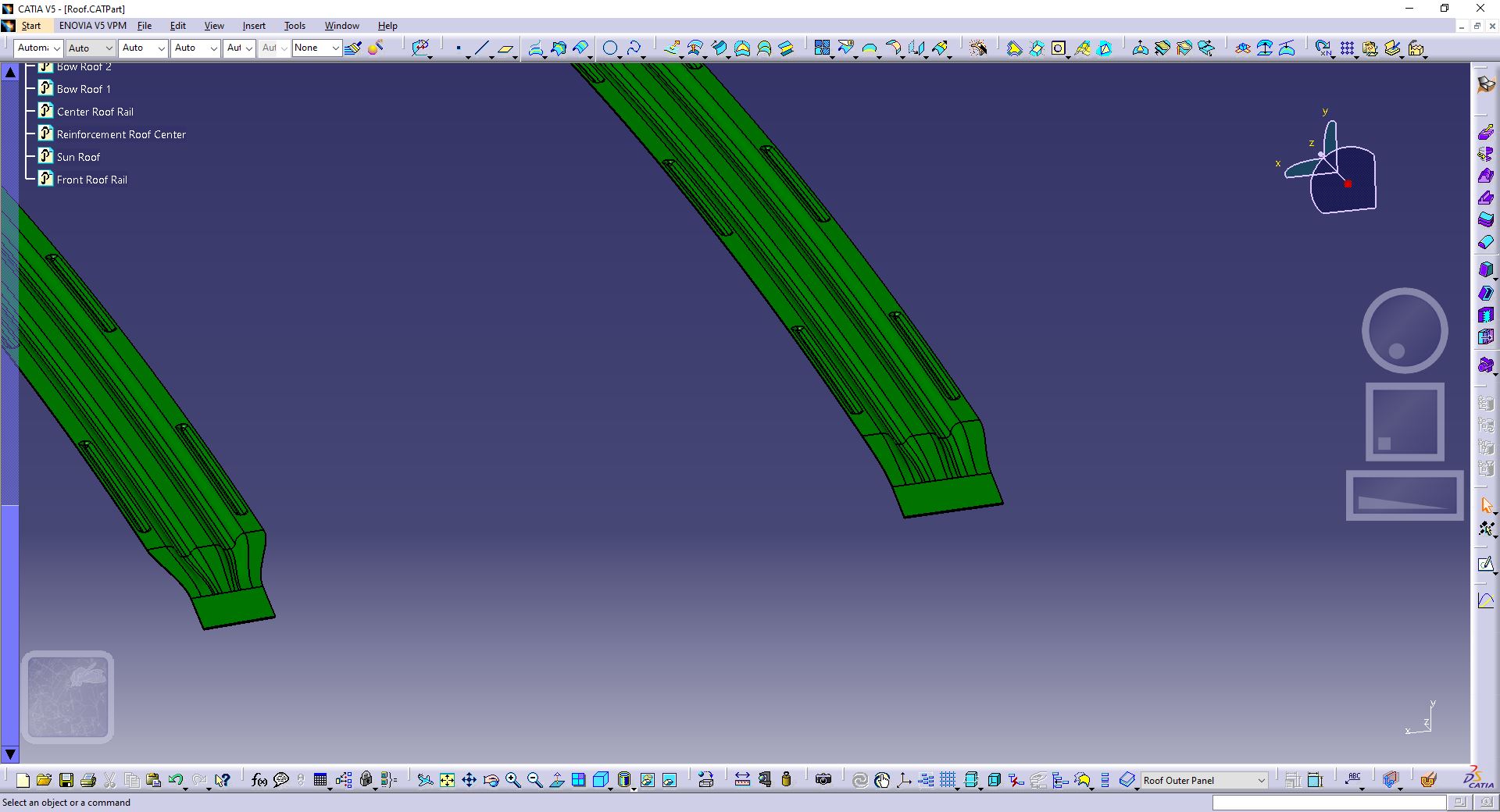The height and width of the screenshot is (812, 1500).
Task: Open the Edit menu
Action: click(x=178, y=26)
